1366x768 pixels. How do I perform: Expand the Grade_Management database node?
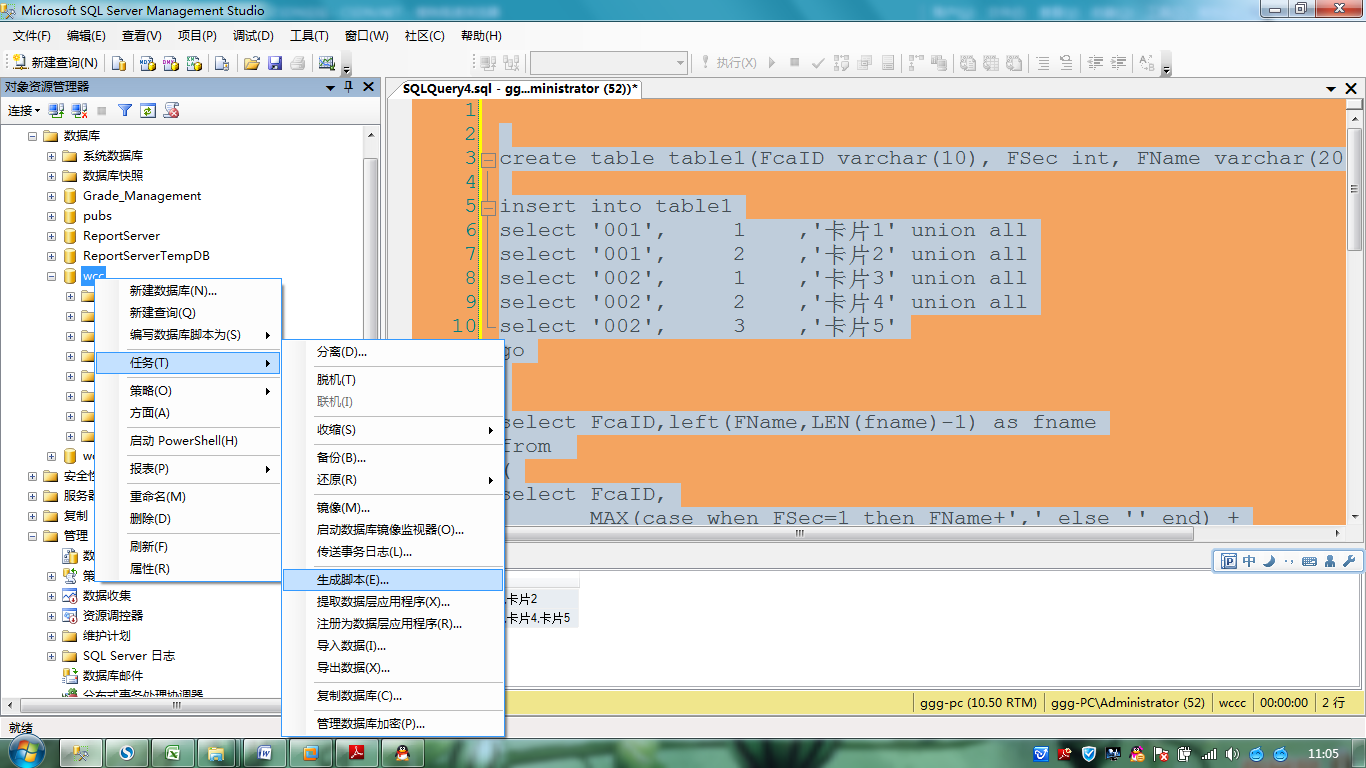(x=51, y=196)
